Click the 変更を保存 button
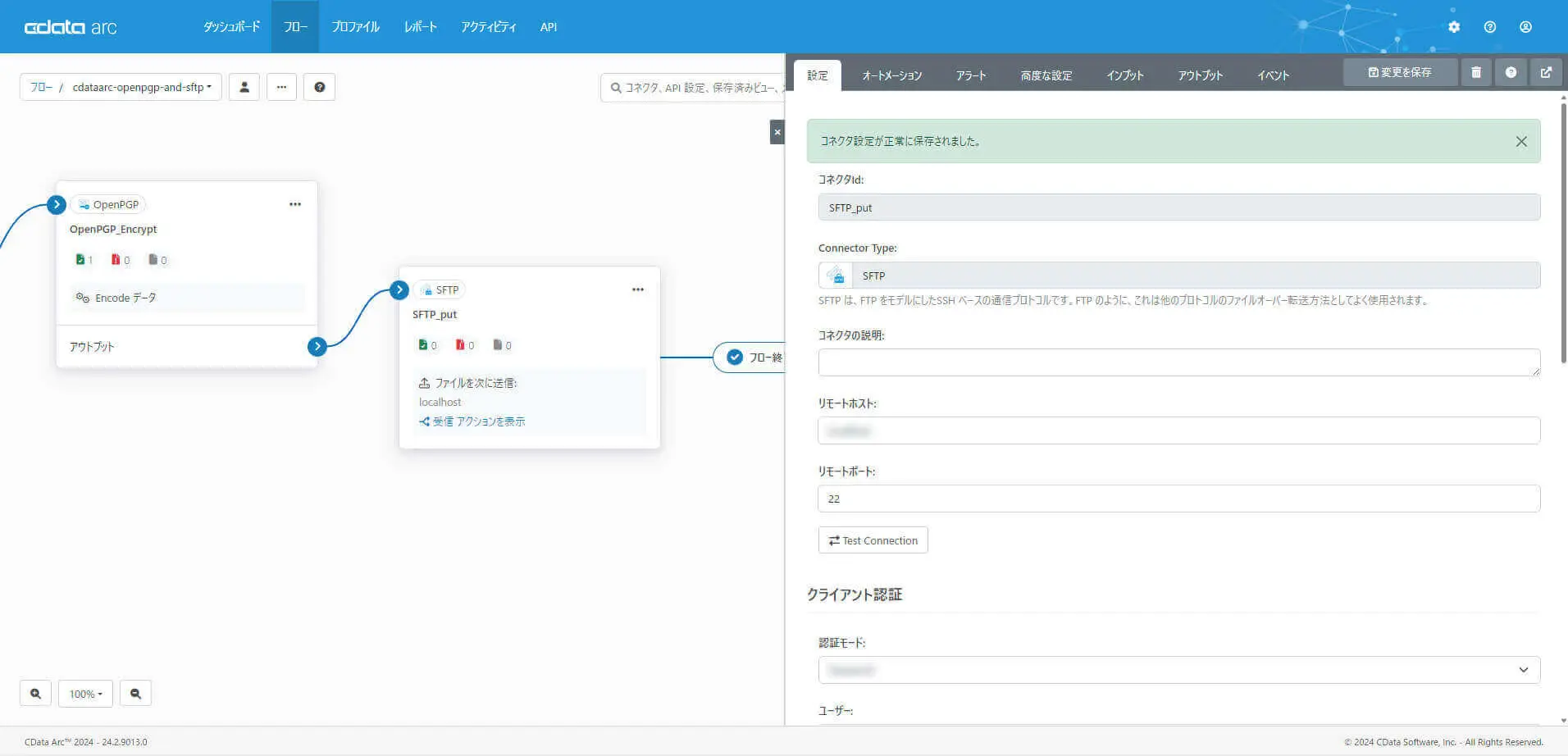Viewport: 1568px width, 756px height. click(1401, 72)
